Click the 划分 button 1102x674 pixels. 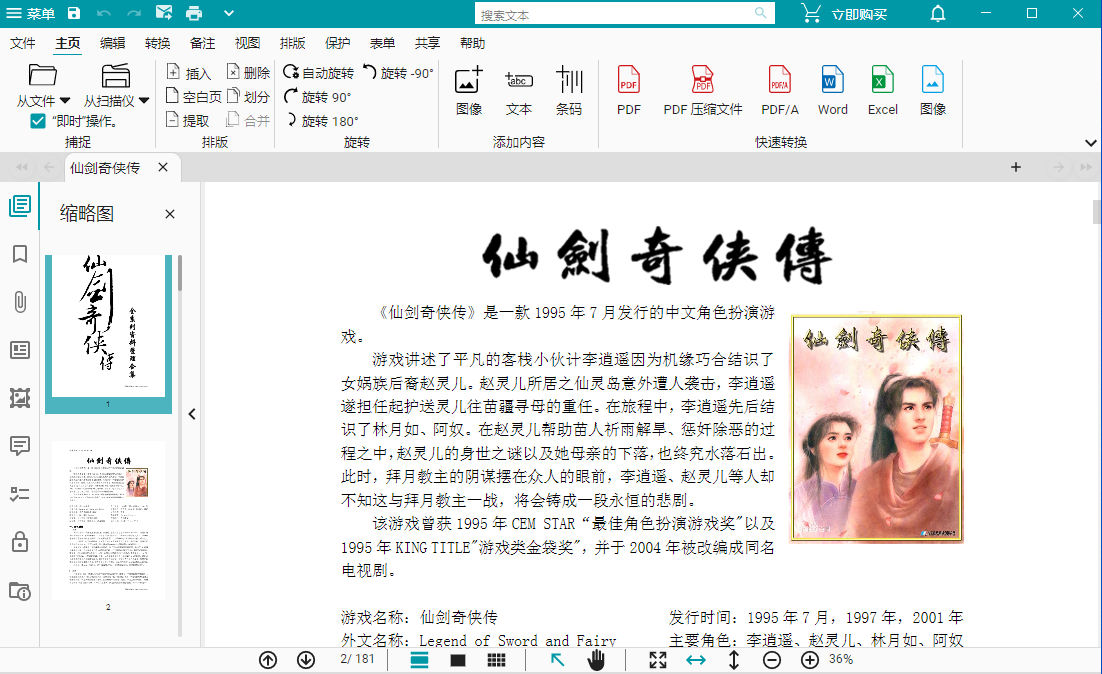click(x=249, y=97)
